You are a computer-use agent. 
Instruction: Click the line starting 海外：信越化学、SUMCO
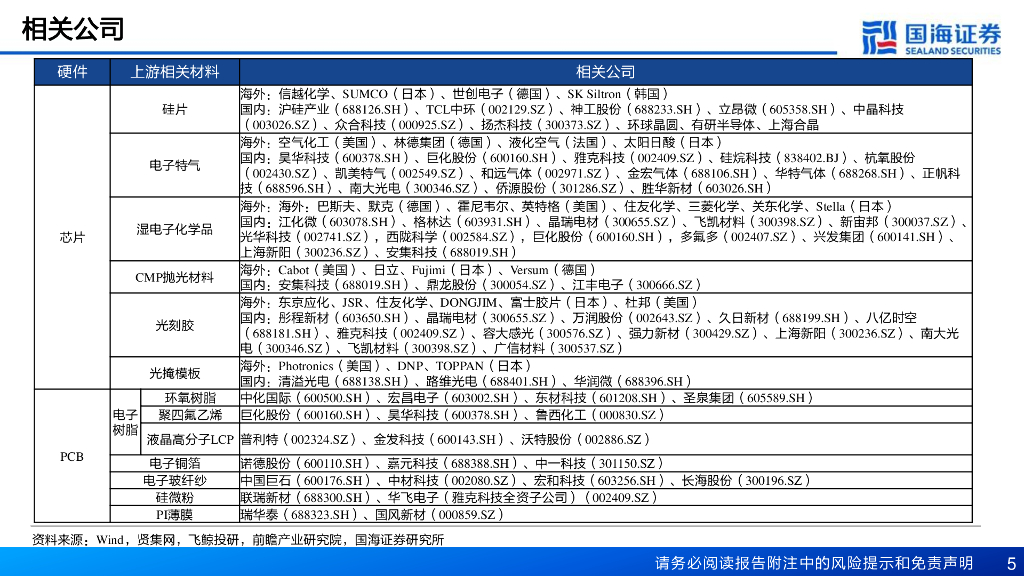click(455, 94)
